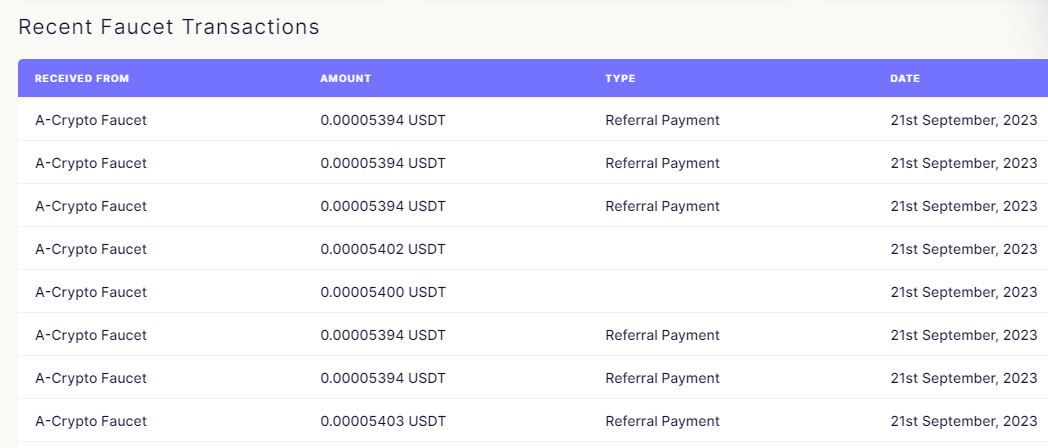Select the date in the 0.00005400 row

pos(963,292)
